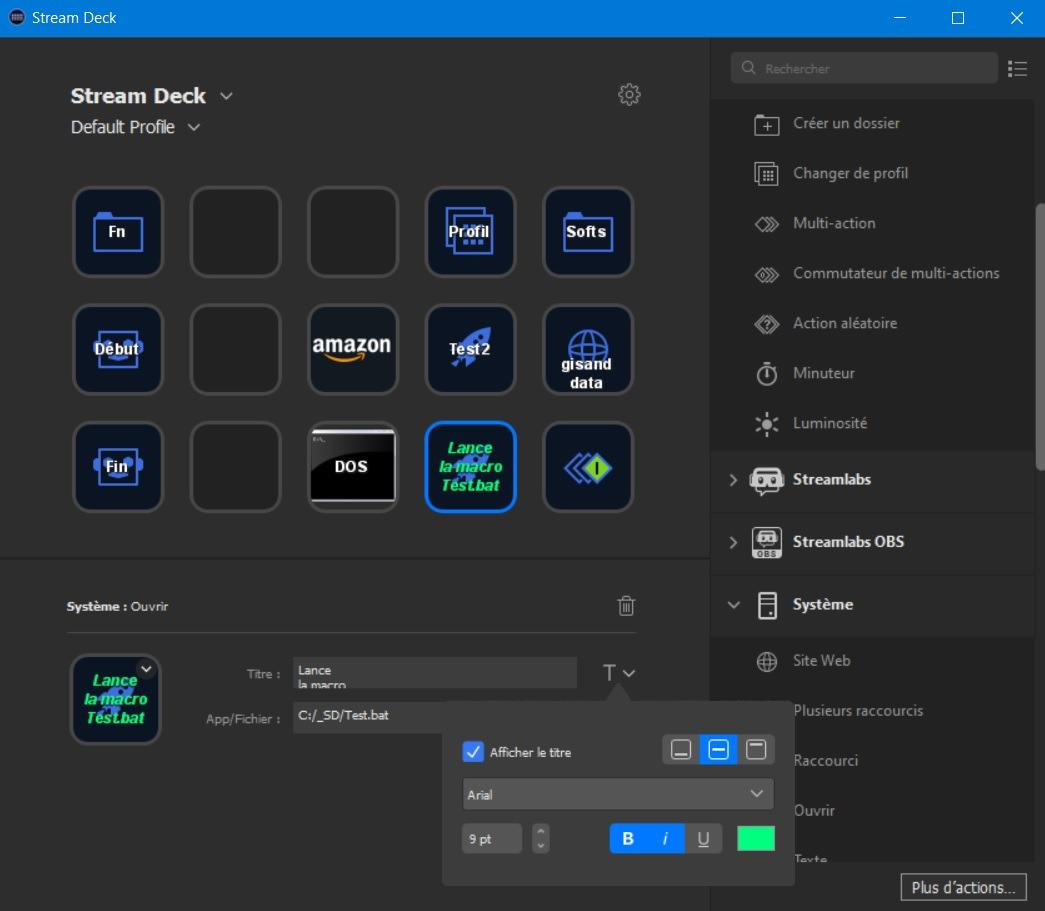
Task: Toggle the actions list view icon
Action: click(1017, 68)
